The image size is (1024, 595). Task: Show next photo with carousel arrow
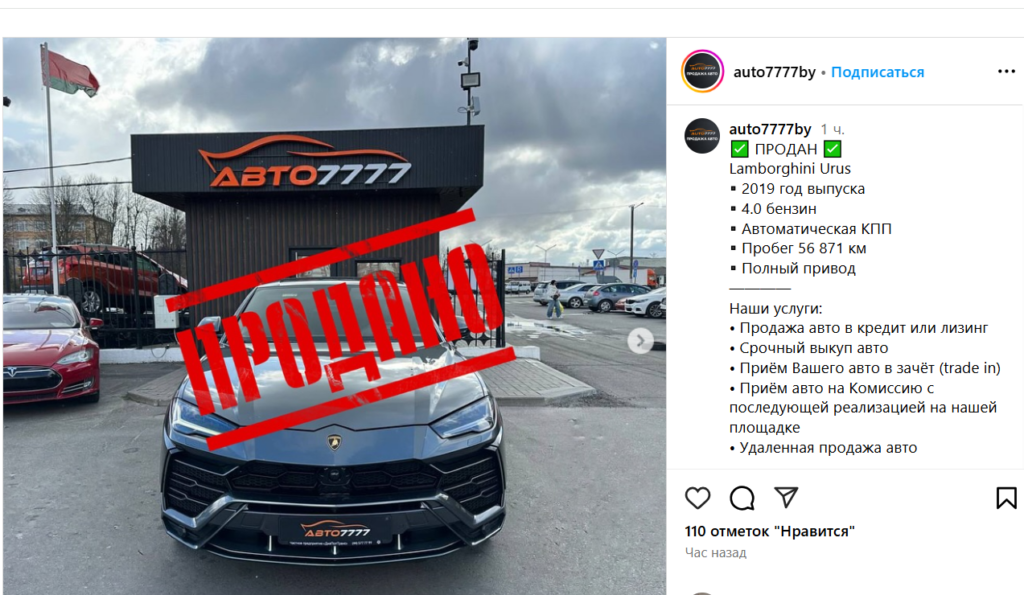click(x=641, y=341)
